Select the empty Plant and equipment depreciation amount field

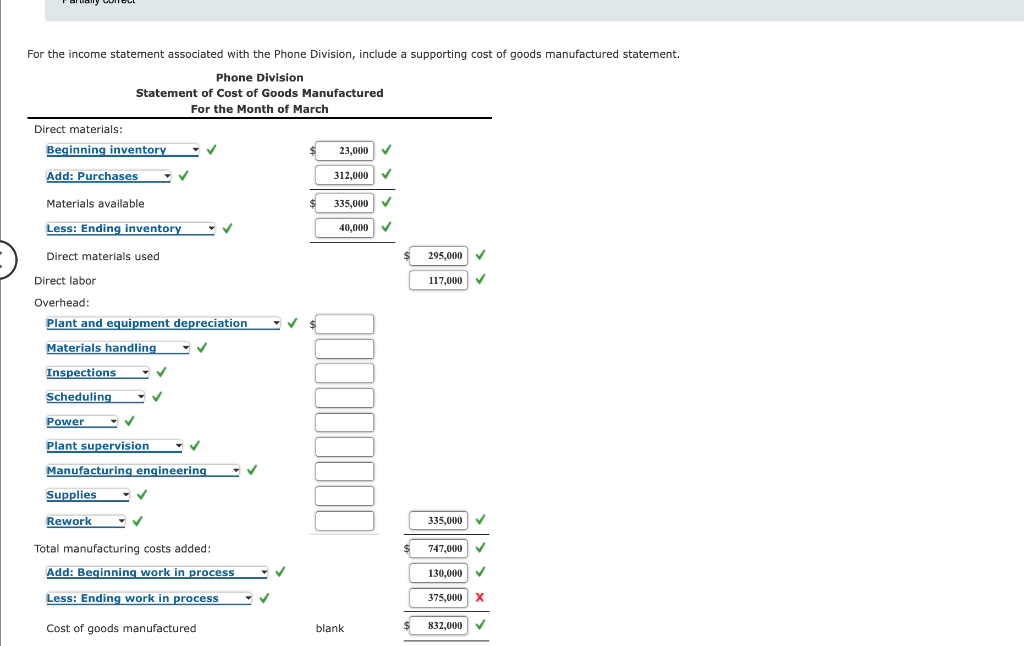346,324
